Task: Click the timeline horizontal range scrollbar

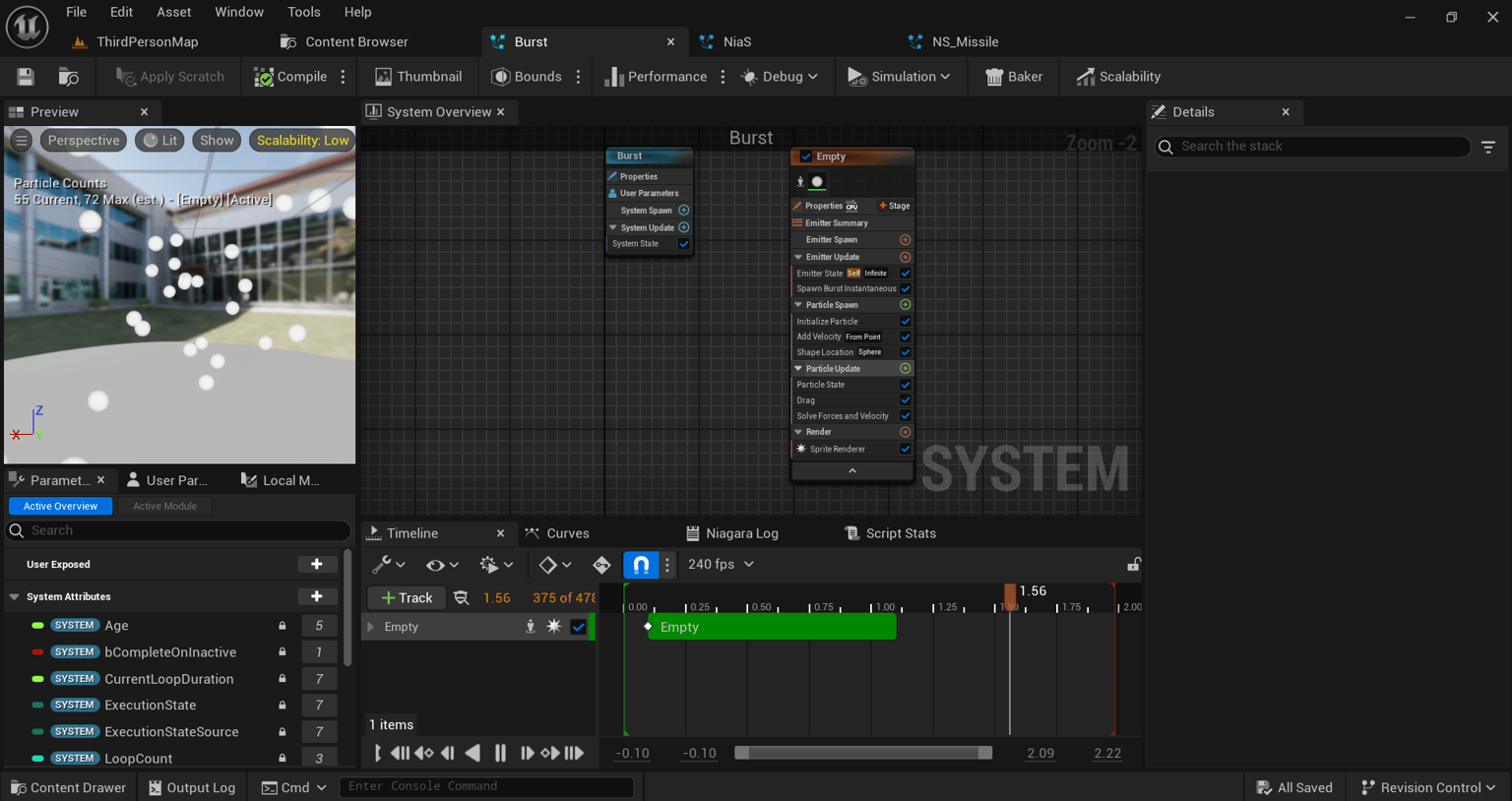Action: tap(863, 754)
